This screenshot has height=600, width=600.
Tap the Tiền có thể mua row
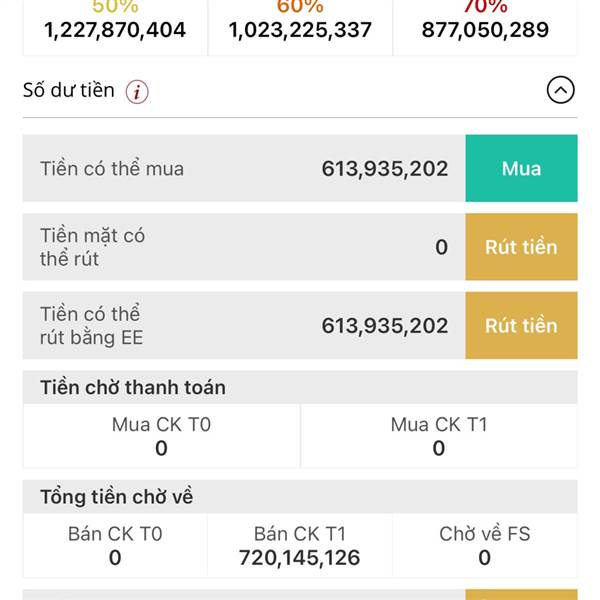(x=244, y=168)
